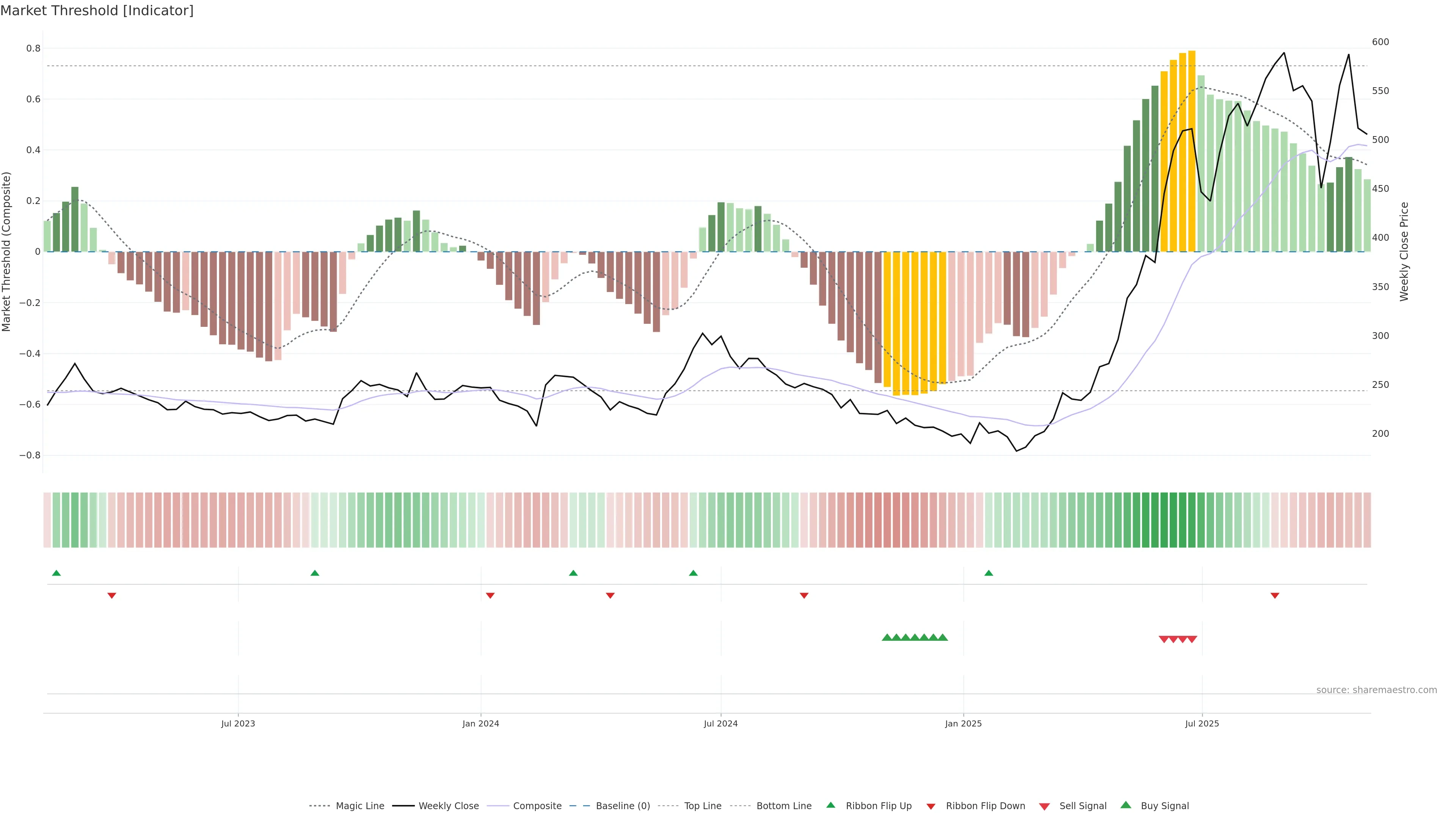This screenshot has width=1456, height=819.
Task: Click the leftmost green Buy Signal triangle
Action: (887, 637)
